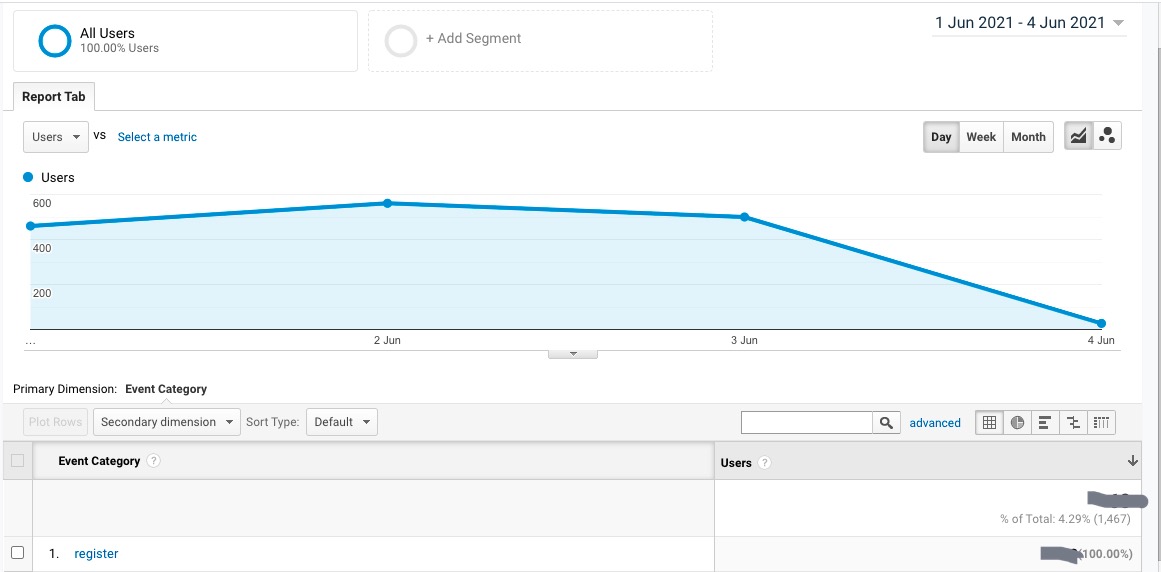Select the comparison view icon

tap(1073, 423)
